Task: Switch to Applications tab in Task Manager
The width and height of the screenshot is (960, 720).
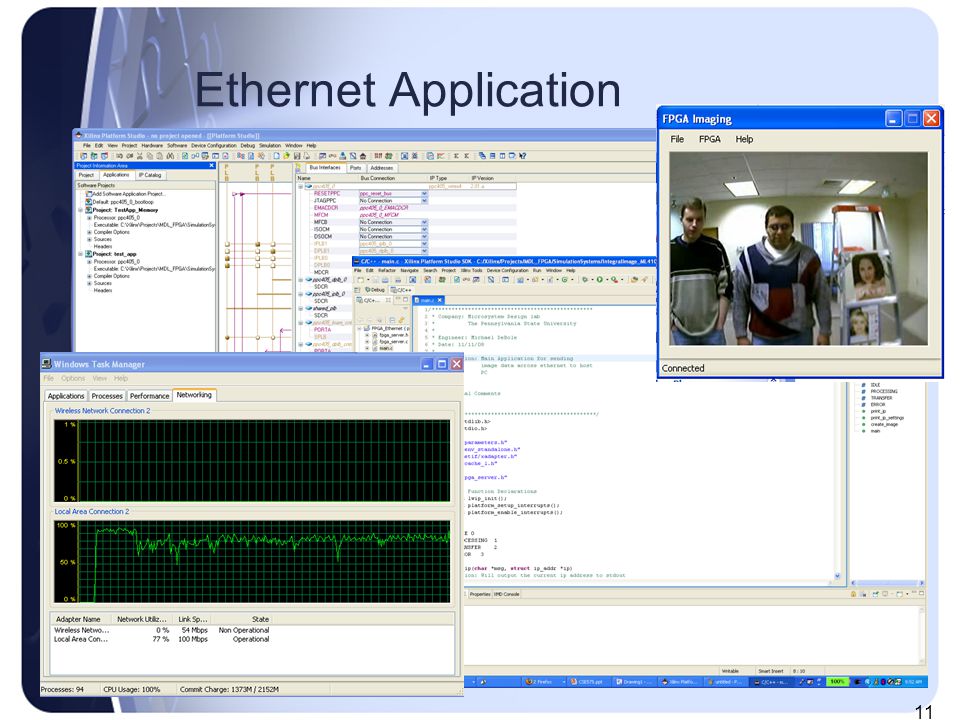Action: (x=66, y=396)
